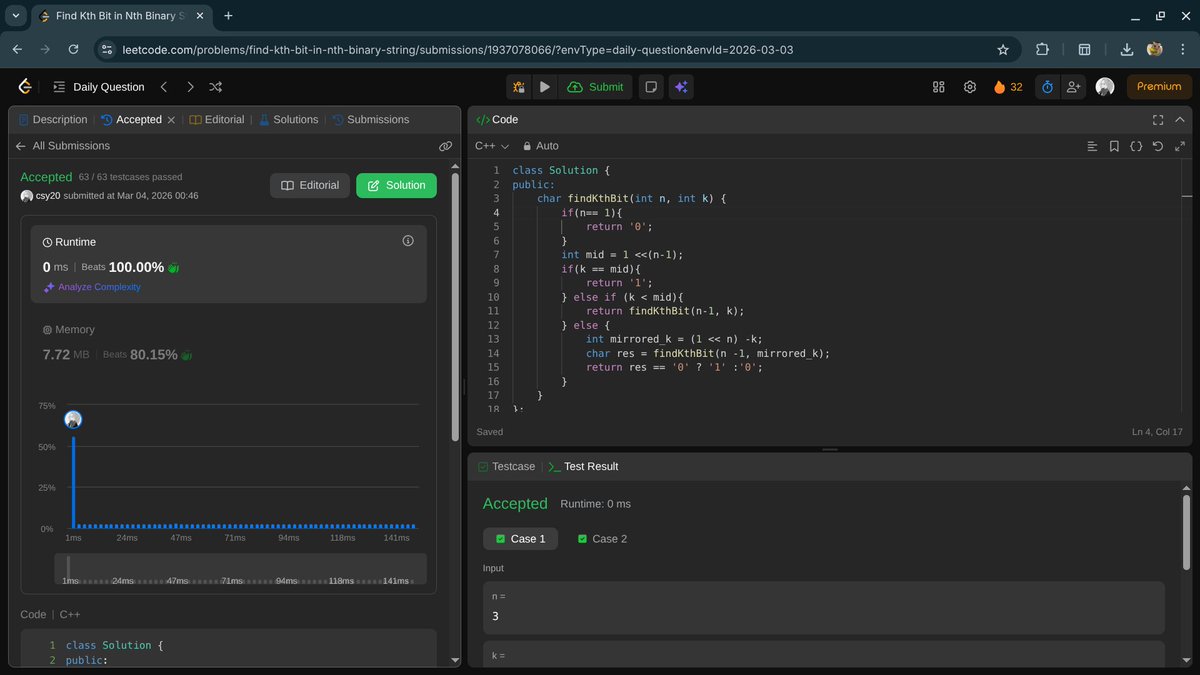
Task: Click the Ln 4, Col 17 status
Action: [1157, 432]
